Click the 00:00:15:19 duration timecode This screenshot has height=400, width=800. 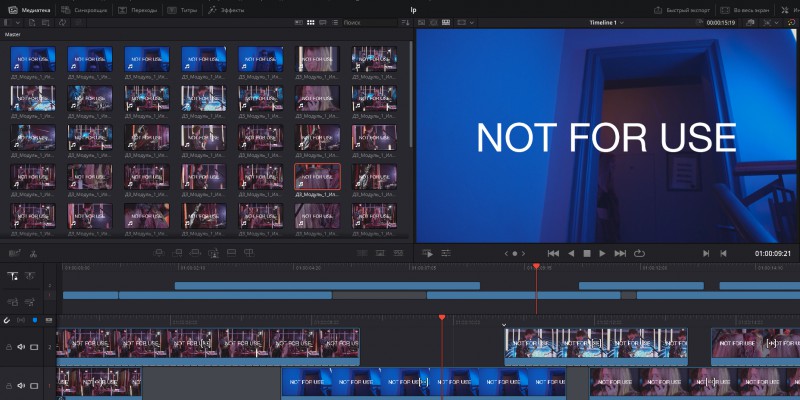[x=720, y=22]
